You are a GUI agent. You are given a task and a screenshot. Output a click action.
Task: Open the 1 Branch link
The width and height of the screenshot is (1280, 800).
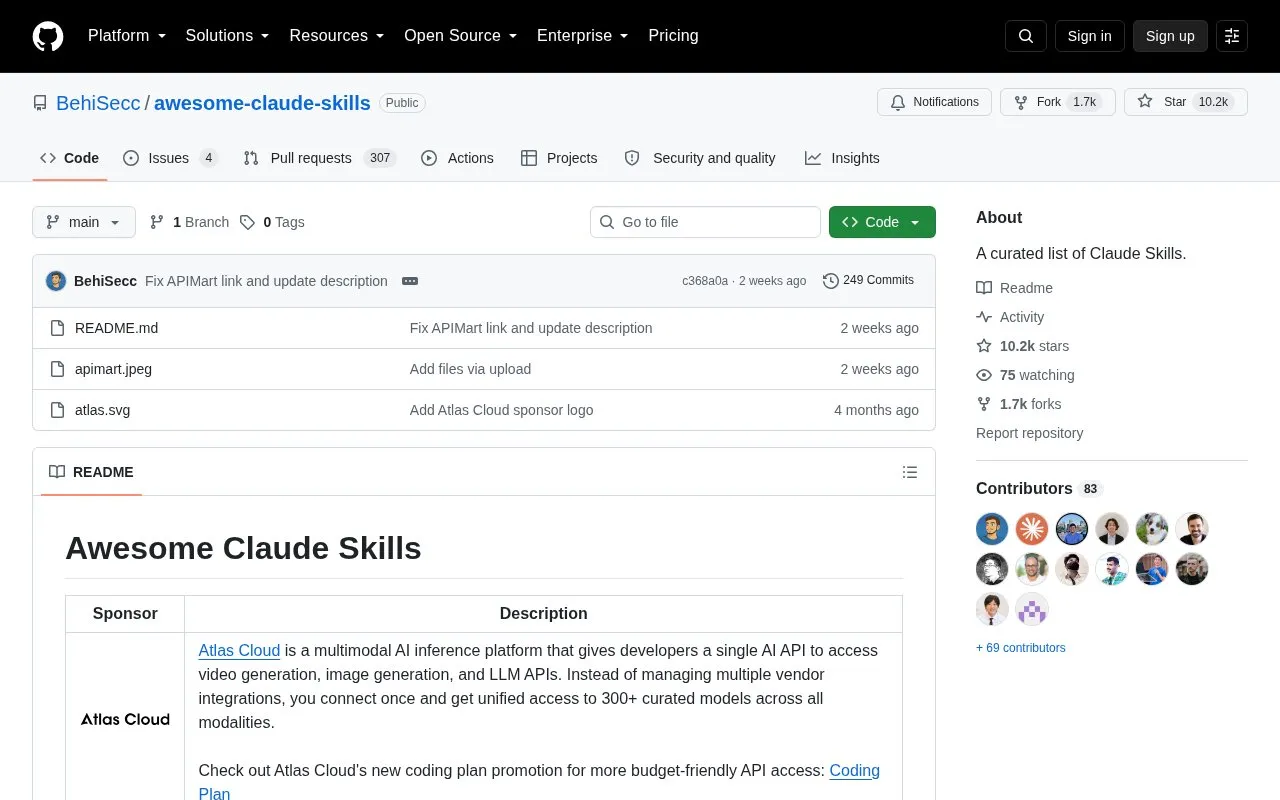[x=189, y=222]
